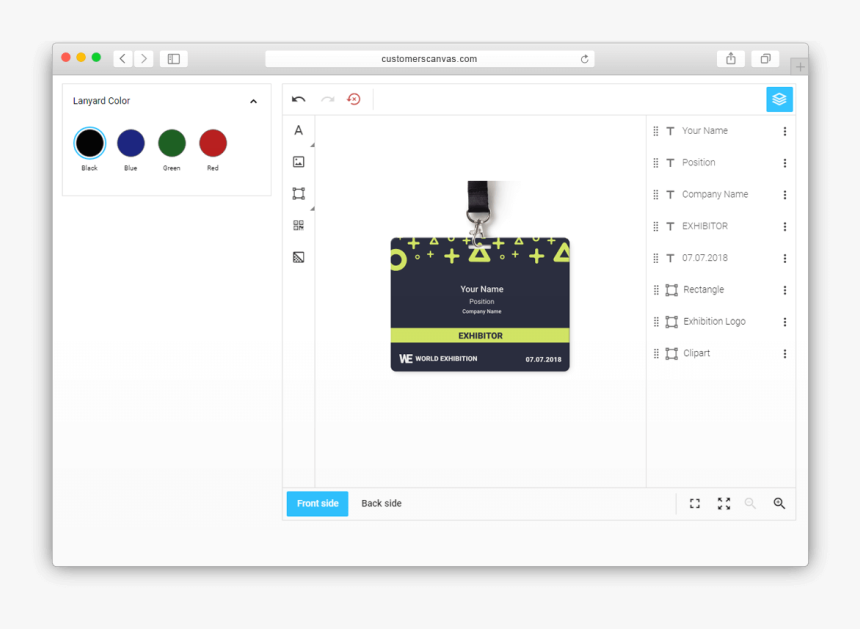The height and width of the screenshot is (629, 860).
Task: Open options menu for Your Name layer
Action: [x=785, y=131]
